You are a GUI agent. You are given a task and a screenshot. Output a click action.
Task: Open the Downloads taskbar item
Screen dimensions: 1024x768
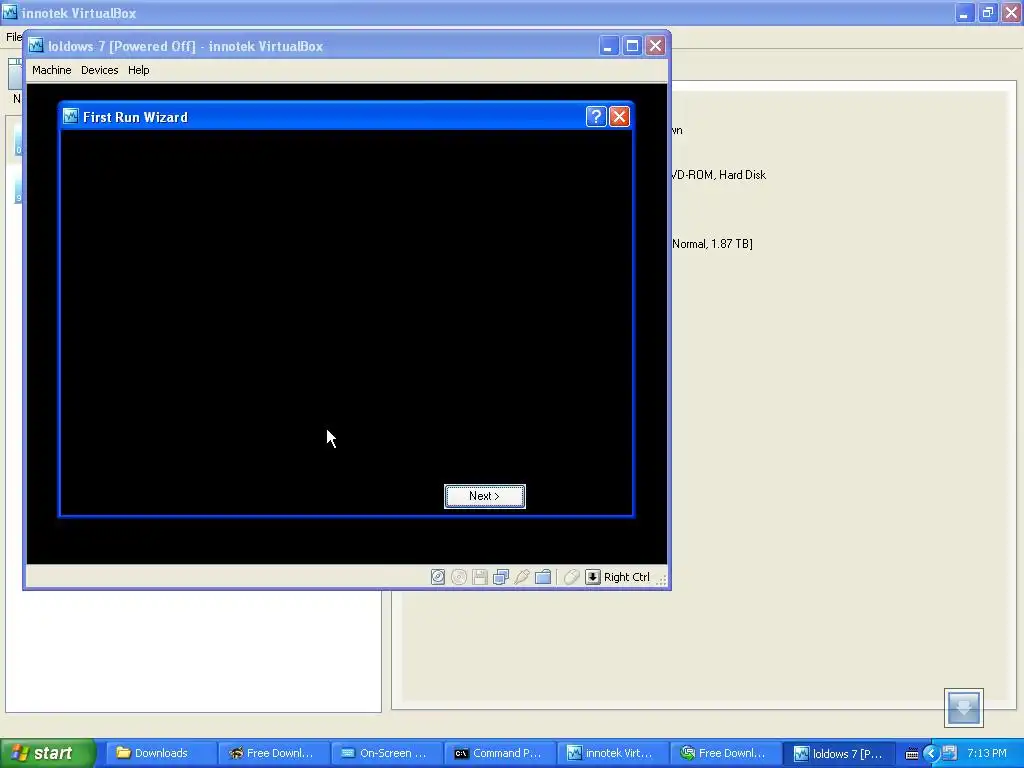coord(161,753)
